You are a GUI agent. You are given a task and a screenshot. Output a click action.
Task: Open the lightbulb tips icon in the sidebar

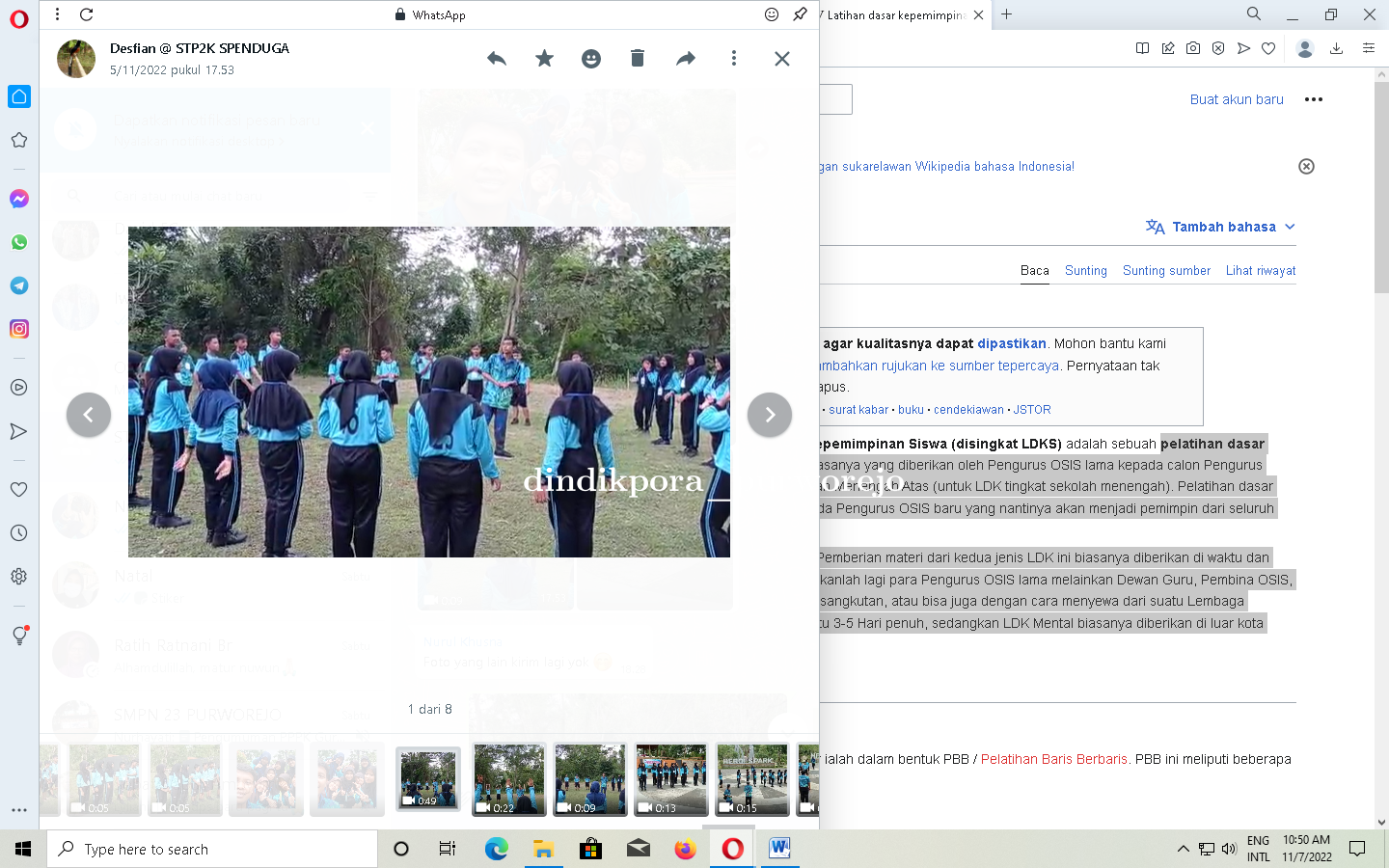point(19,636)
